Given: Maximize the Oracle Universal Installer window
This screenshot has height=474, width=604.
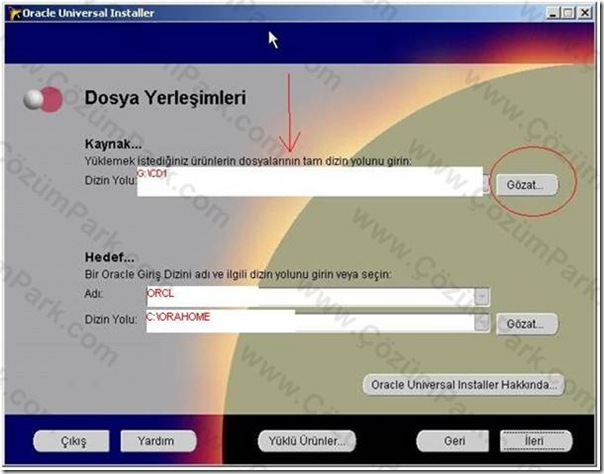Looking at the screenshot, I should pyautogui.click(x=568, y=13).
